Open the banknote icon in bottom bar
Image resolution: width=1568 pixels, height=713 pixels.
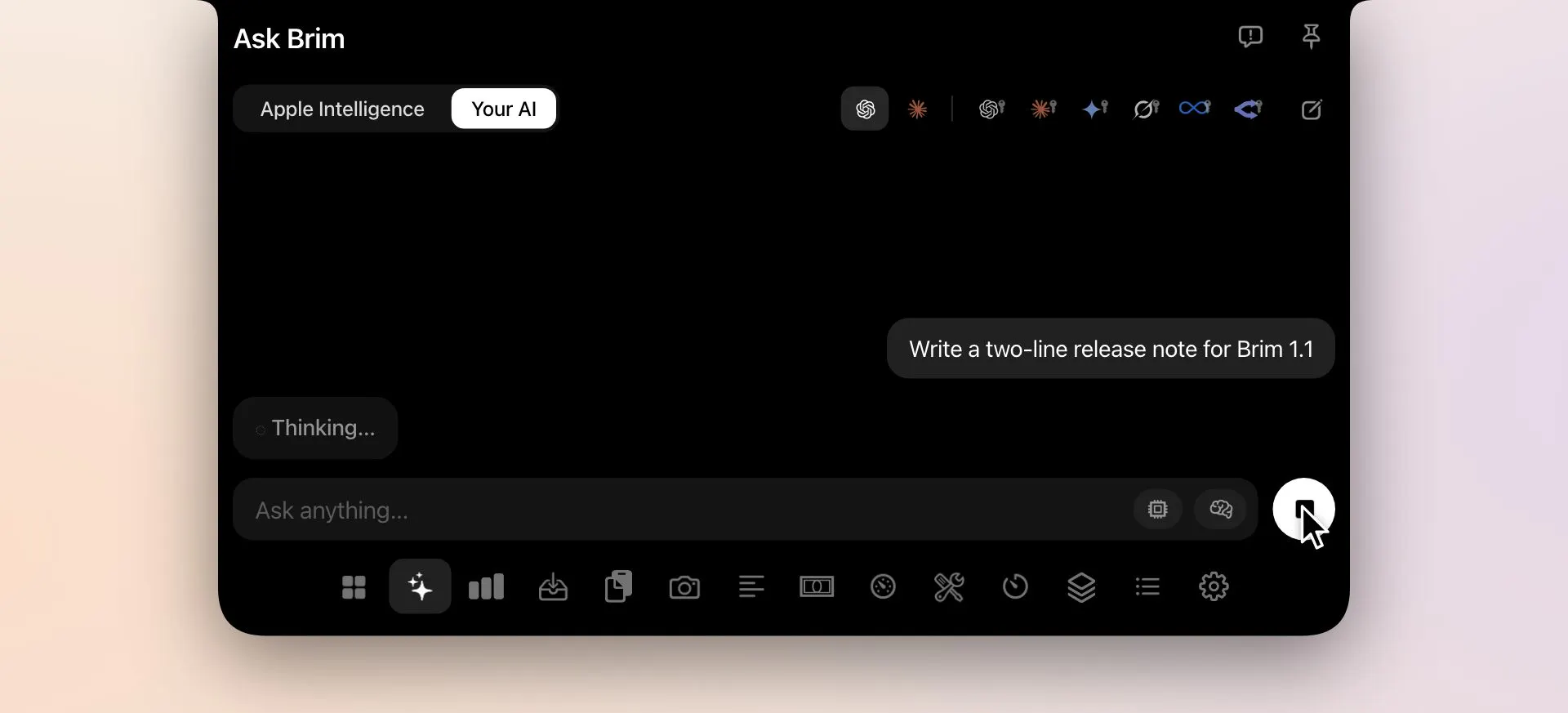[817, 586]
